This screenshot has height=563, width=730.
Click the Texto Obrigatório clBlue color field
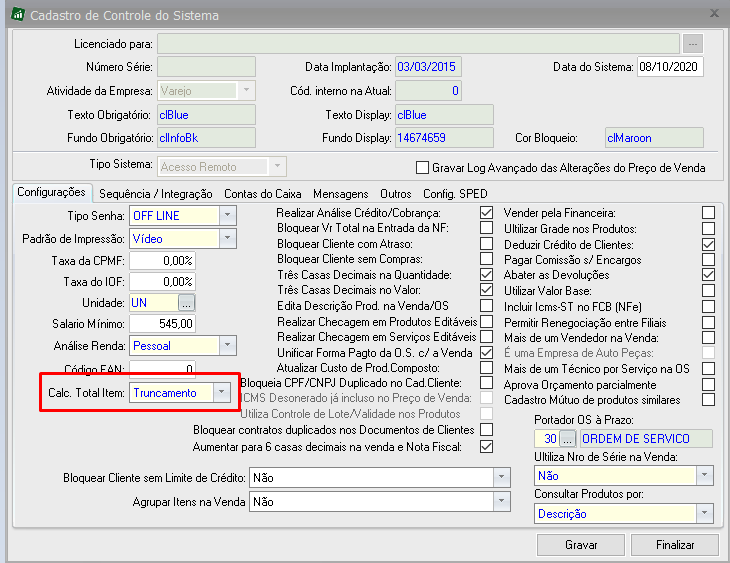pyautogui.click(x=207, y=115)
